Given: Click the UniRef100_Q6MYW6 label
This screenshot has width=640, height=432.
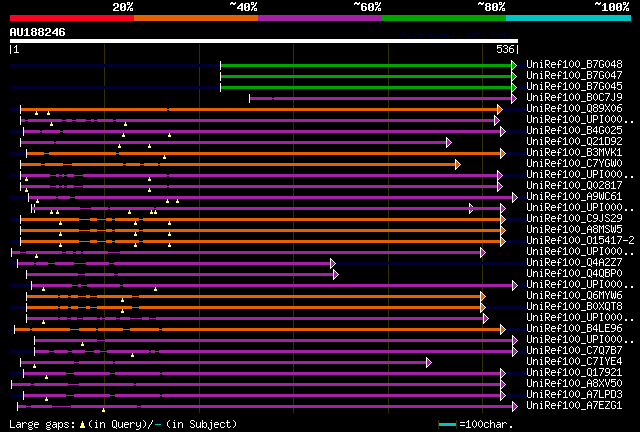Looking at the screenshot, I should click(574, 296).
